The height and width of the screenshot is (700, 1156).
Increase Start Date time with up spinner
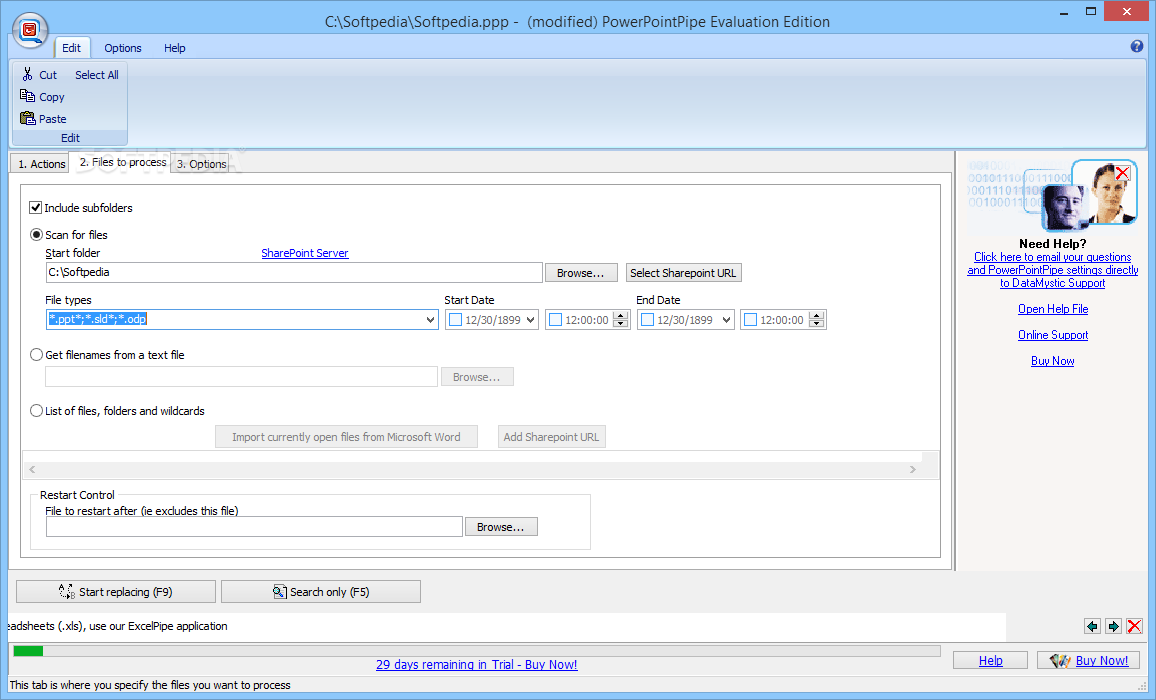click(621, 316)
